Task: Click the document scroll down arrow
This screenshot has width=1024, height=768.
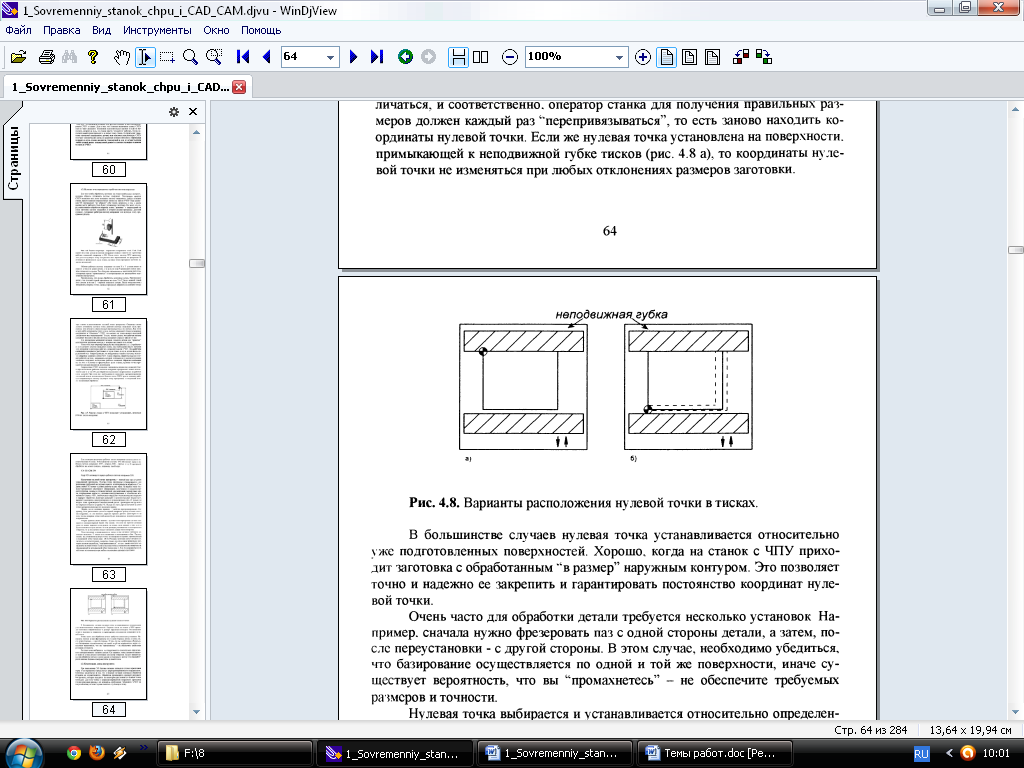Action: tap(1016, 712)
